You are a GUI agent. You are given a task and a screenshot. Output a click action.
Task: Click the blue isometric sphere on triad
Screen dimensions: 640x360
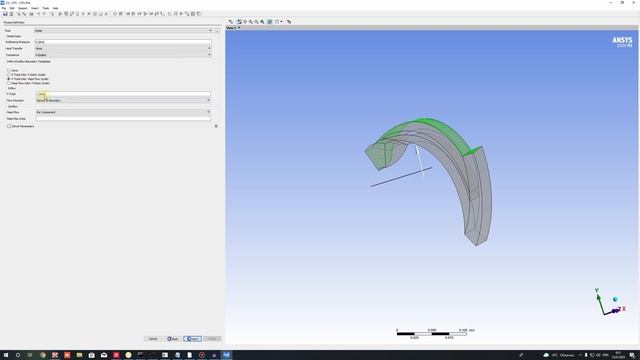click(x=615, y=300)
